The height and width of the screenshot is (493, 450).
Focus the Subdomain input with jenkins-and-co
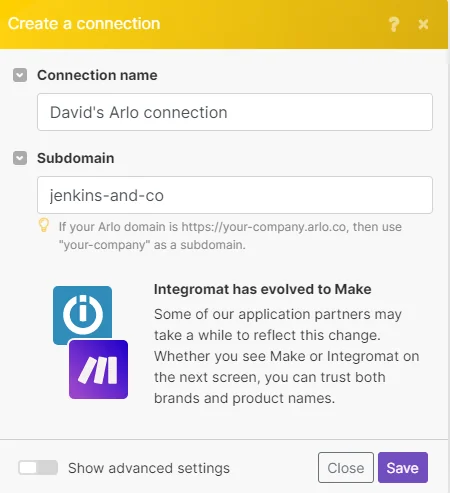[x=235, y=195]
